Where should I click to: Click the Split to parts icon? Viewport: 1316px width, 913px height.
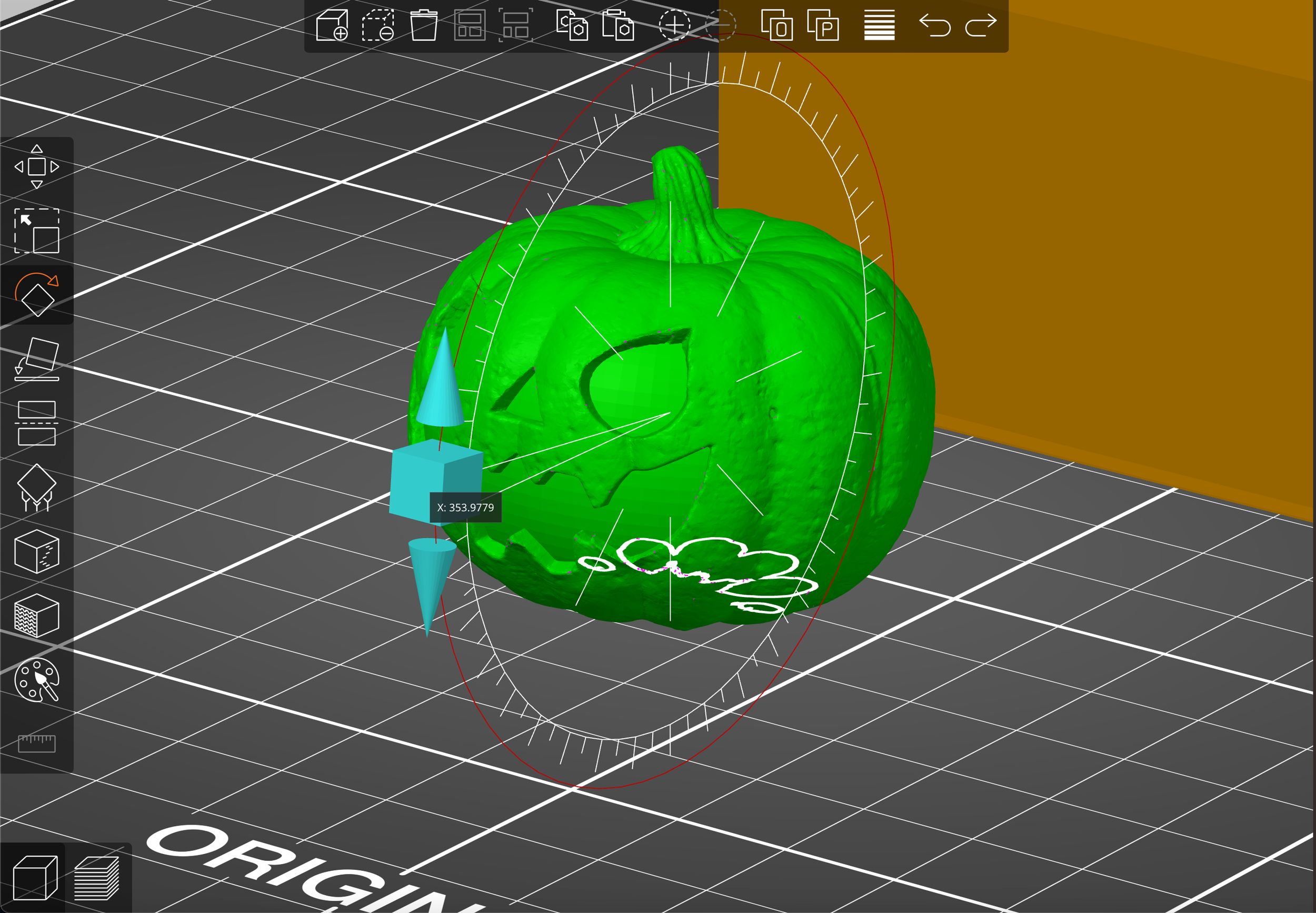[822, 25]
